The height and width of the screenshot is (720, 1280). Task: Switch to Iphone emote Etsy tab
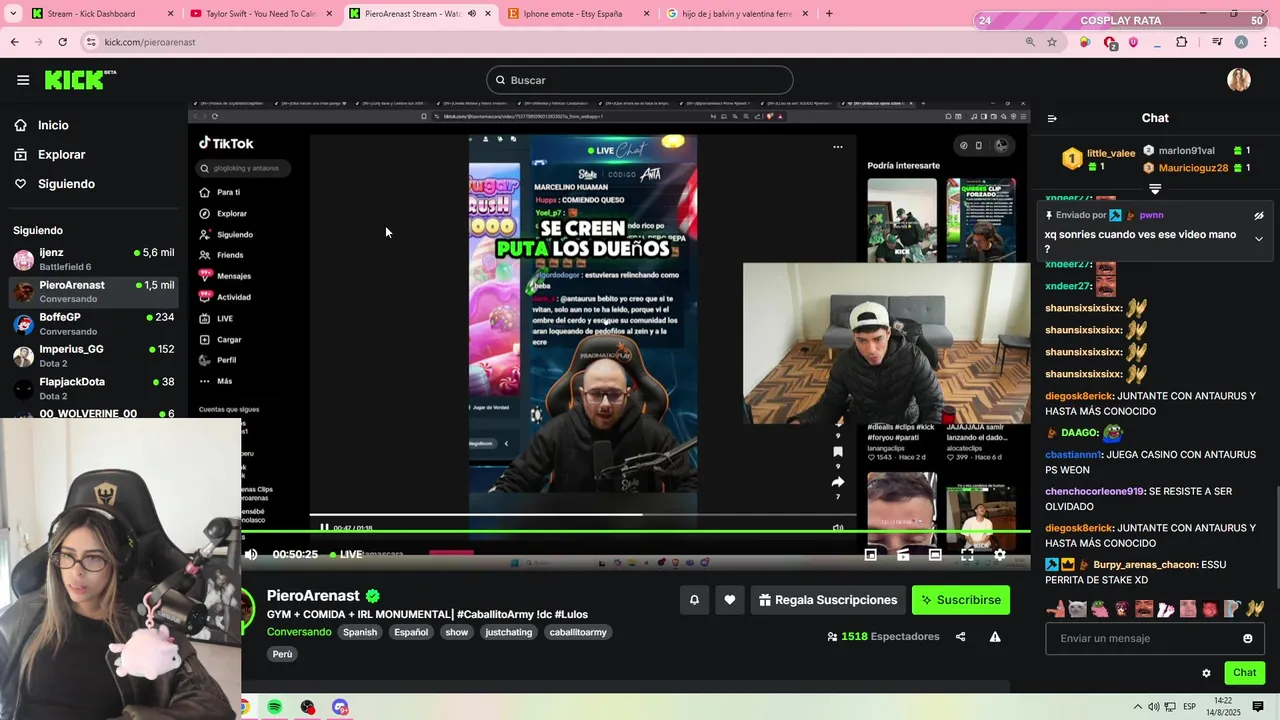click(577, 14)
